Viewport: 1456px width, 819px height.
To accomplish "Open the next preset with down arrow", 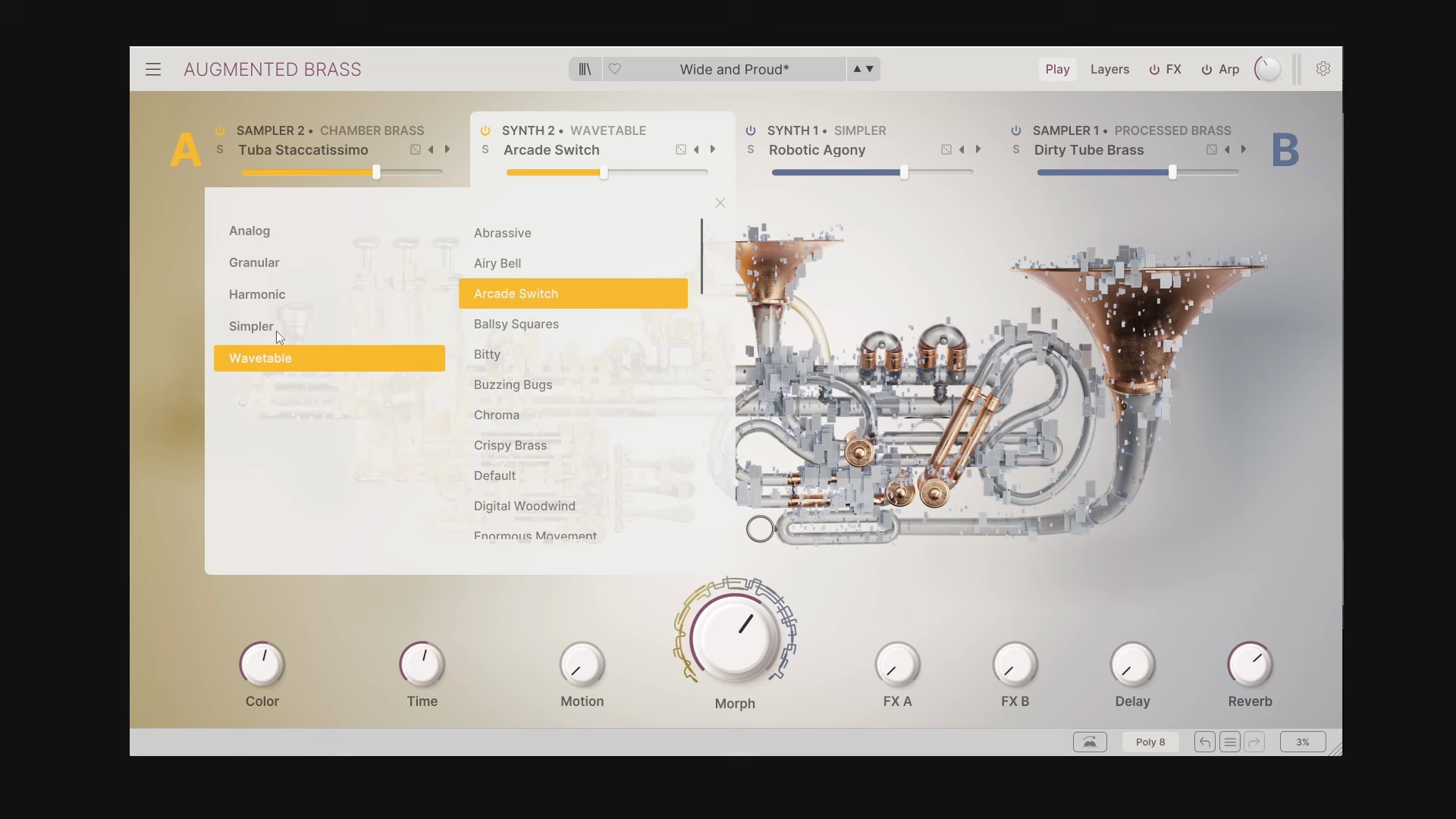I will click(869, 69).
